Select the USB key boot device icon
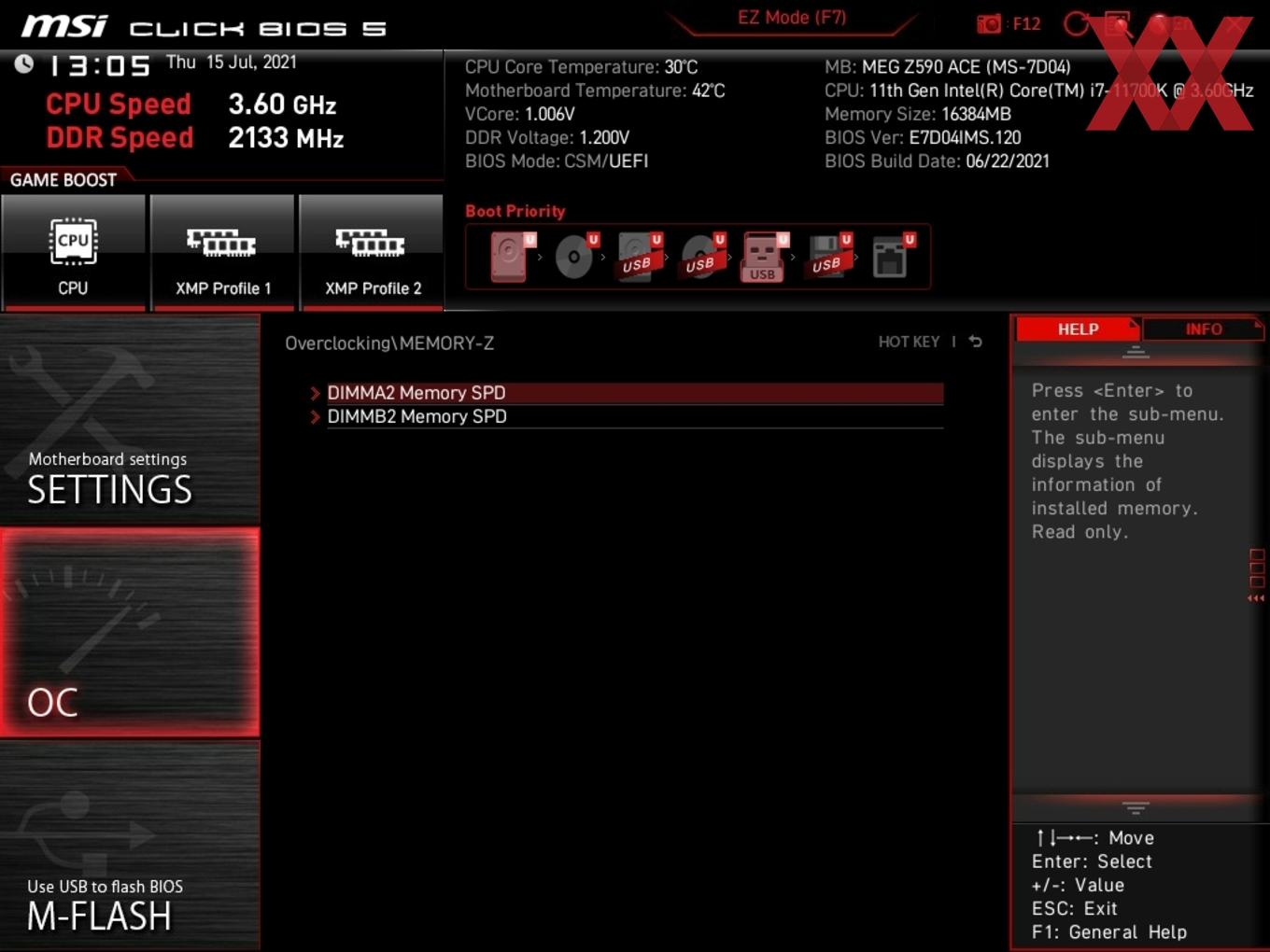1270x952 pixels. 765,257
